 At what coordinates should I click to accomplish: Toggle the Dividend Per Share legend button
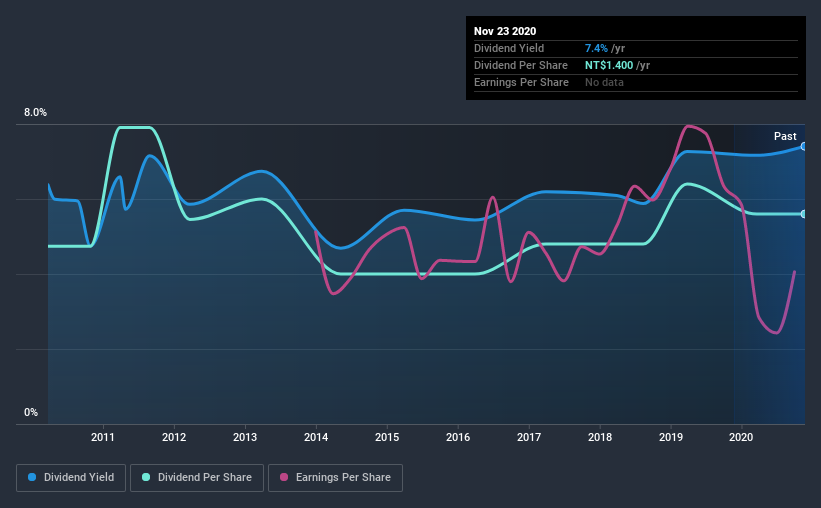pos(197,478)
